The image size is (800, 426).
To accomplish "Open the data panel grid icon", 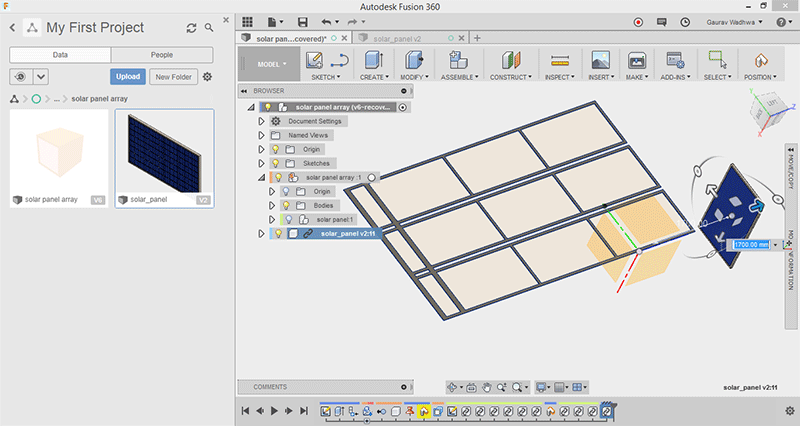I will coord(247,21).
